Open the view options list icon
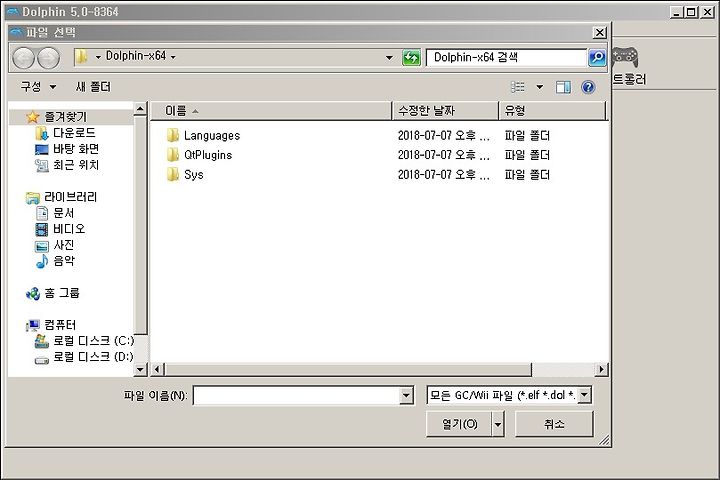Screen dimensions: 720x480 (x=518, y=87)
